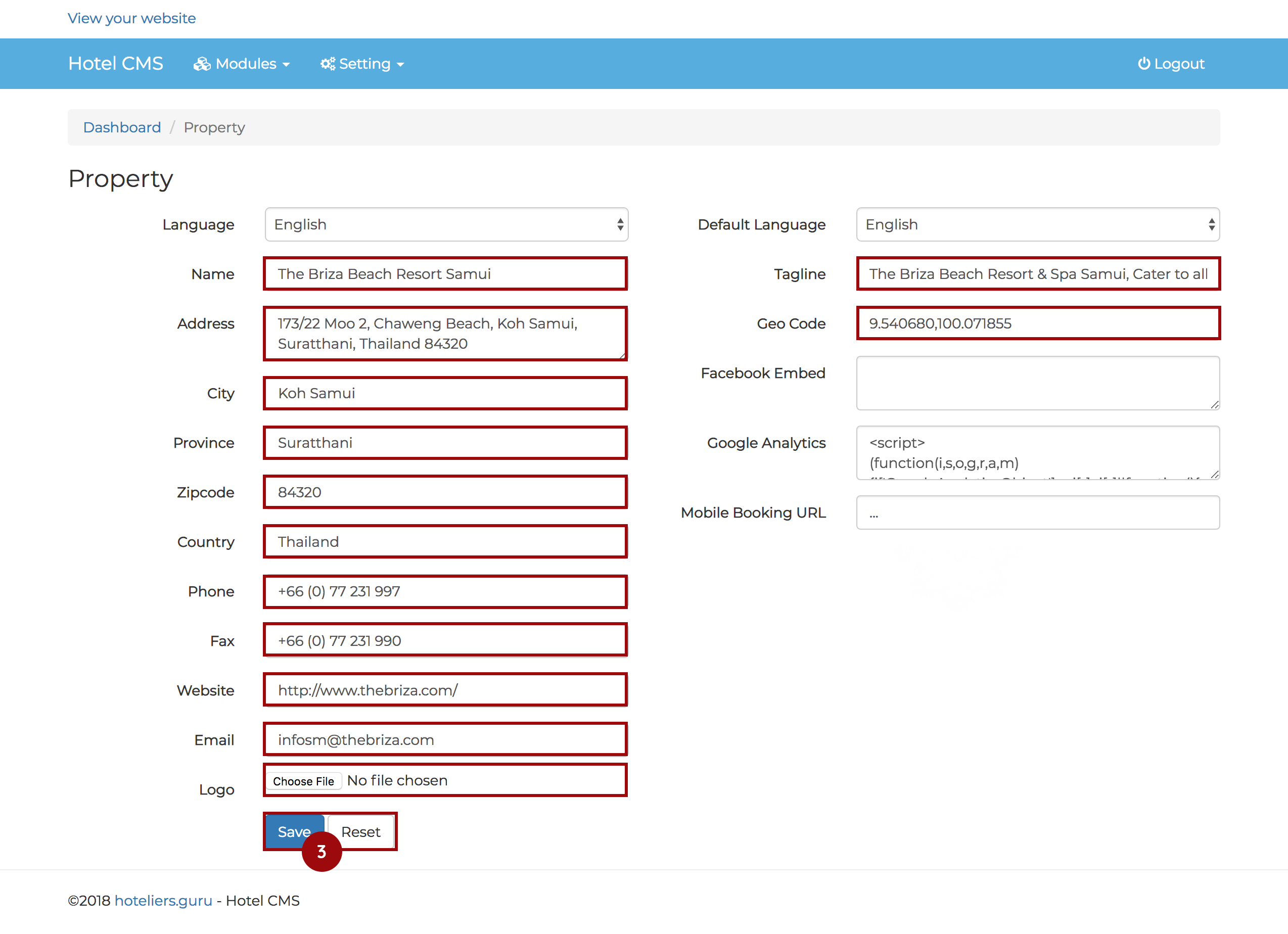Grab the Address textarea resize handle

click(622, 355)
